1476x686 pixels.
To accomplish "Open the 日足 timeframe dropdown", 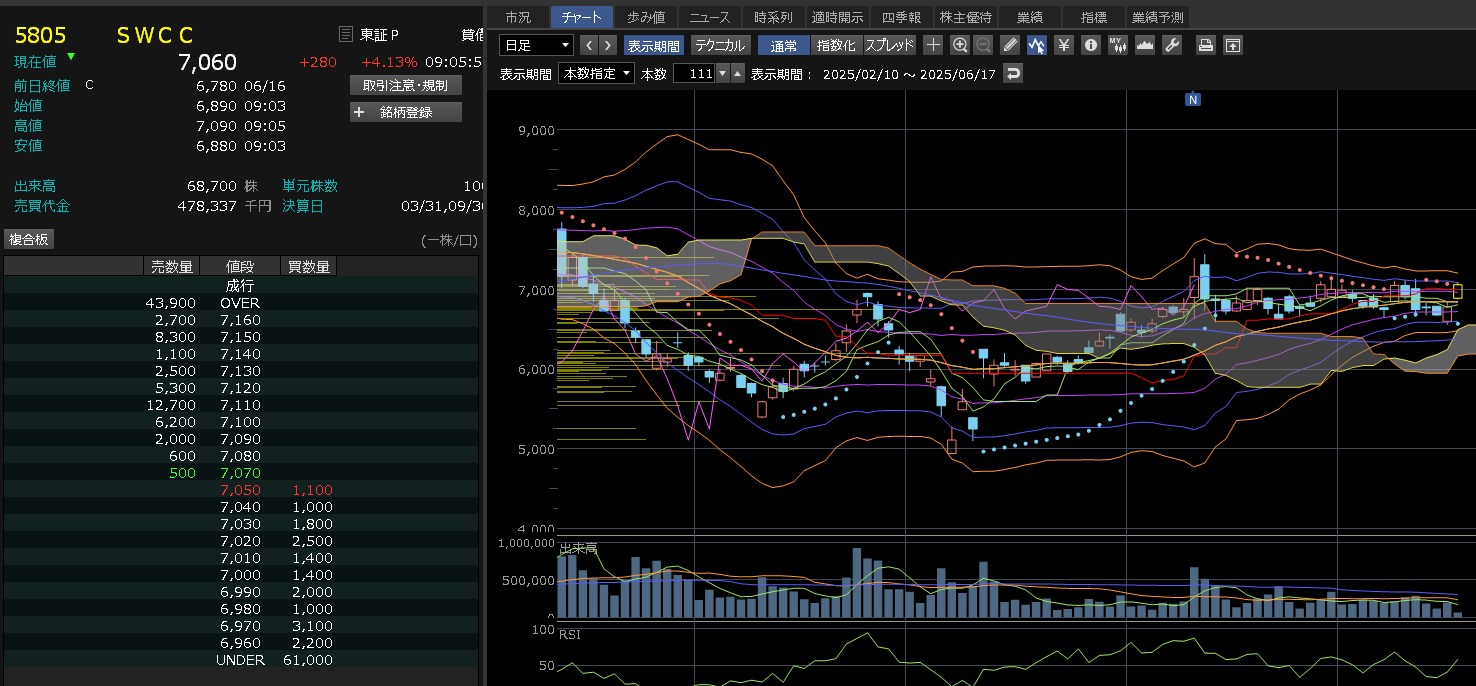I will coord(536,45).
